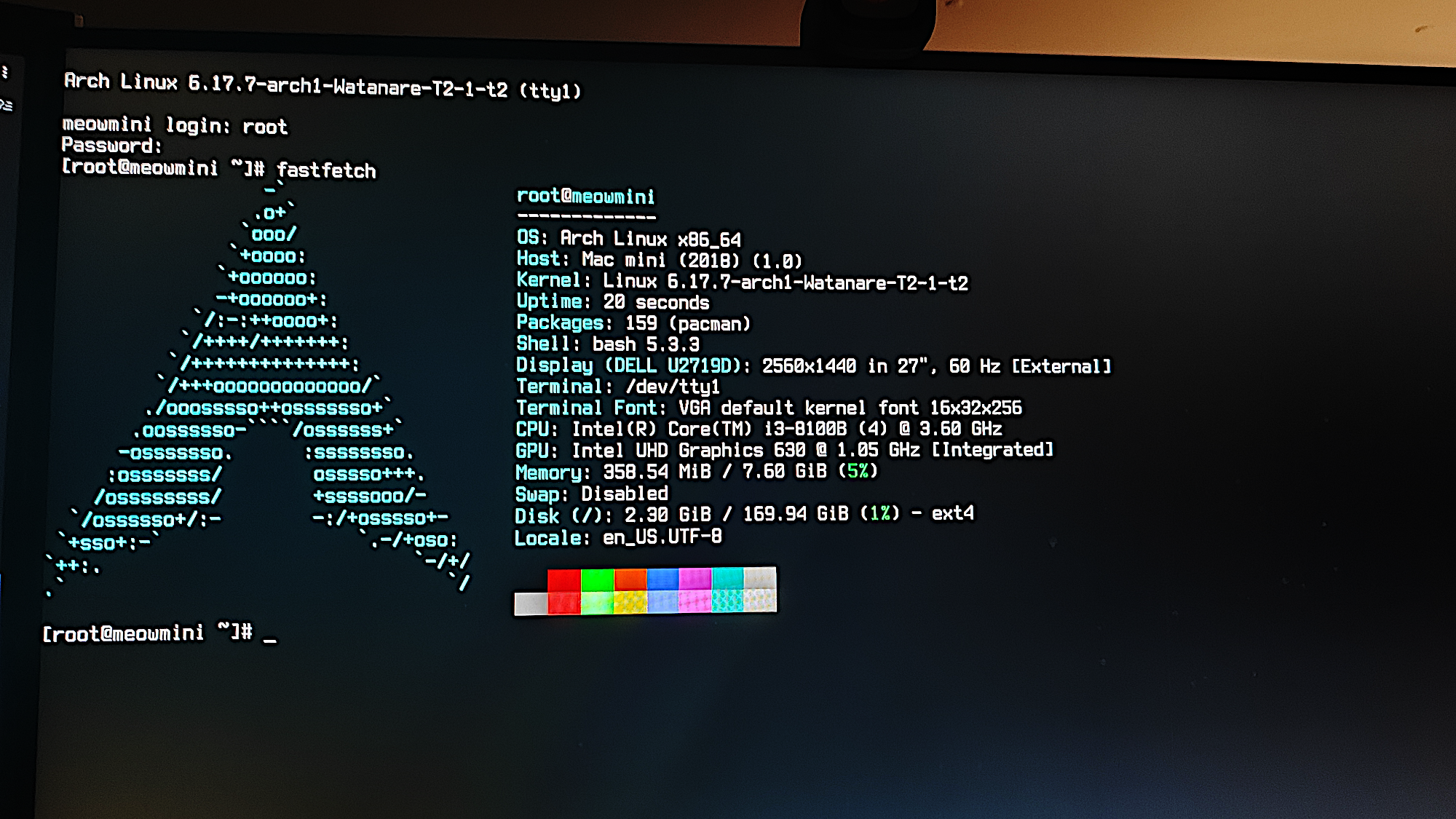Click the cyan 'root@meowmini' header
The width and height of the screenshot is (1456, 819).
point(585,196)
